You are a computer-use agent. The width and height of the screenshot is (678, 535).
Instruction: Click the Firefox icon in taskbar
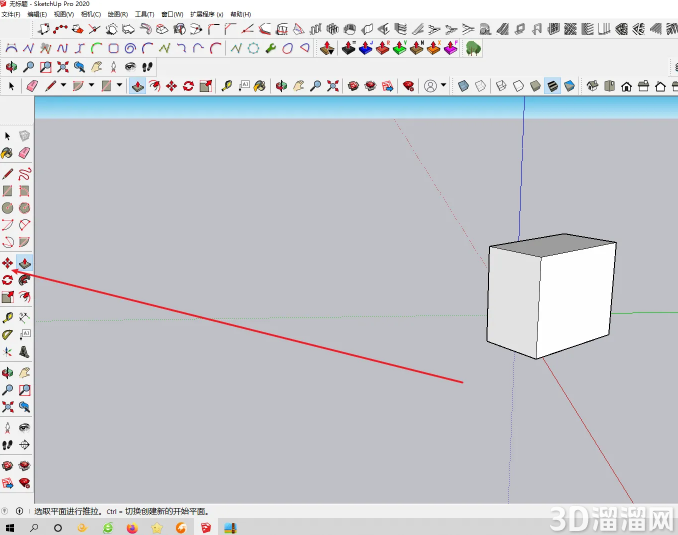pos(132,528)
